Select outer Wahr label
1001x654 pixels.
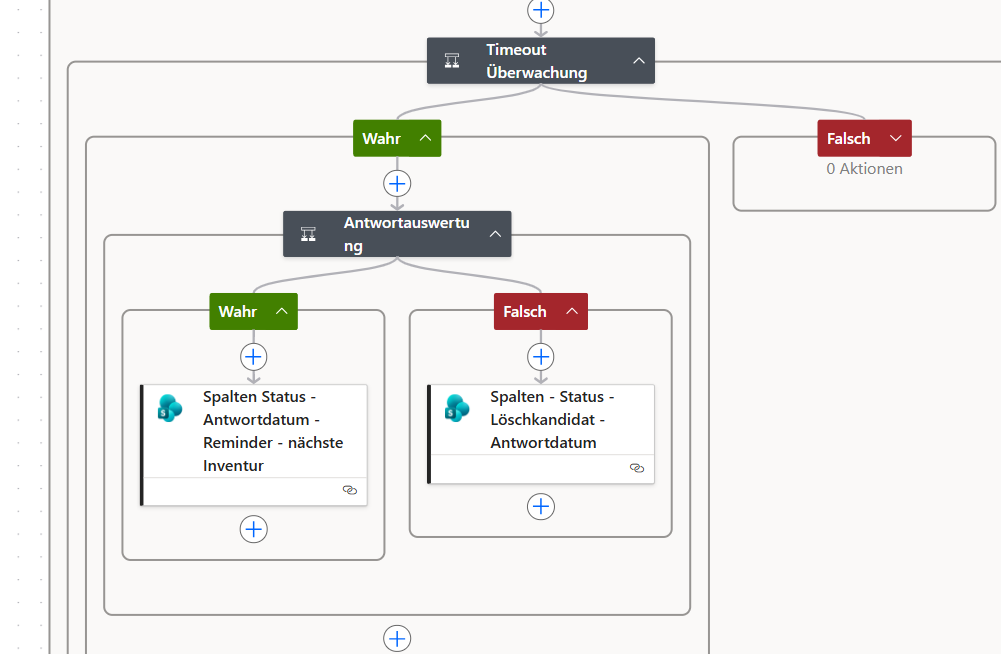[382, 139]
